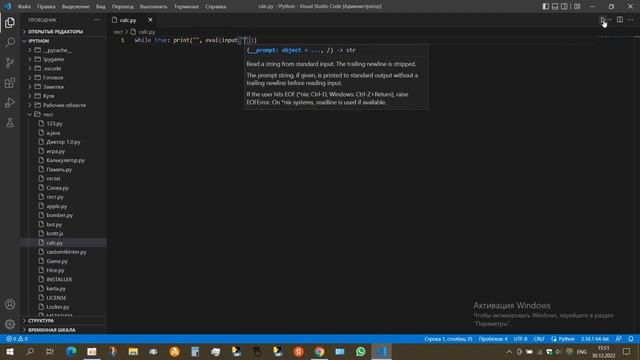Open Калькулятор.py in the explorer
Image resolution: width=640 pixels, height=360 pixels.
(63, 160)
